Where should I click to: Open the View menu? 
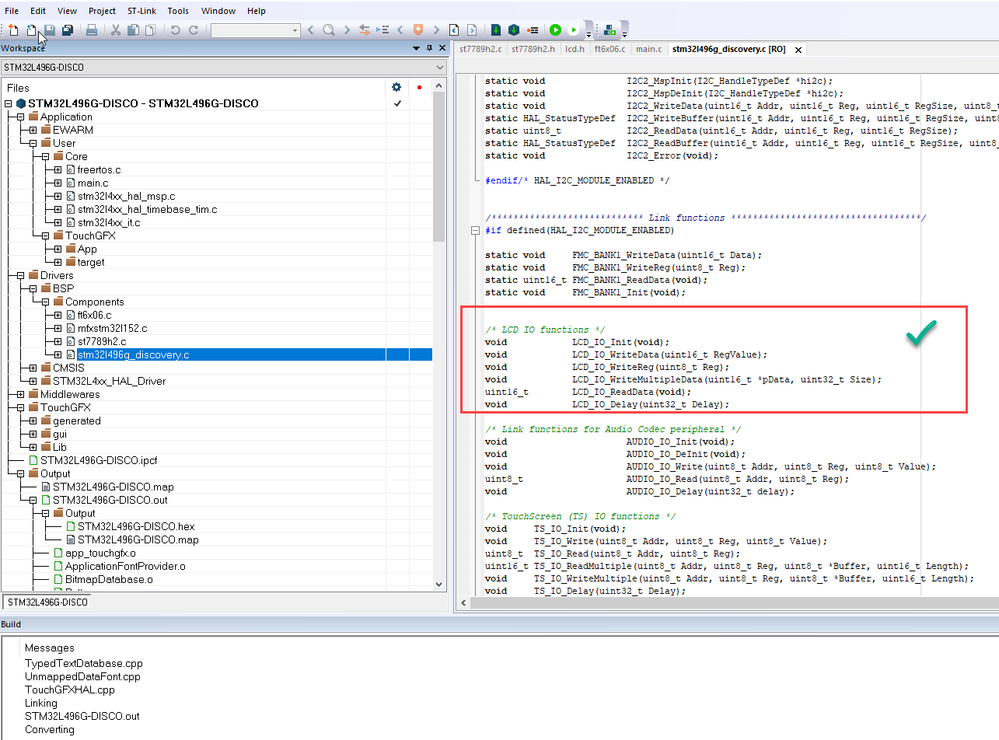pos(67,11)
